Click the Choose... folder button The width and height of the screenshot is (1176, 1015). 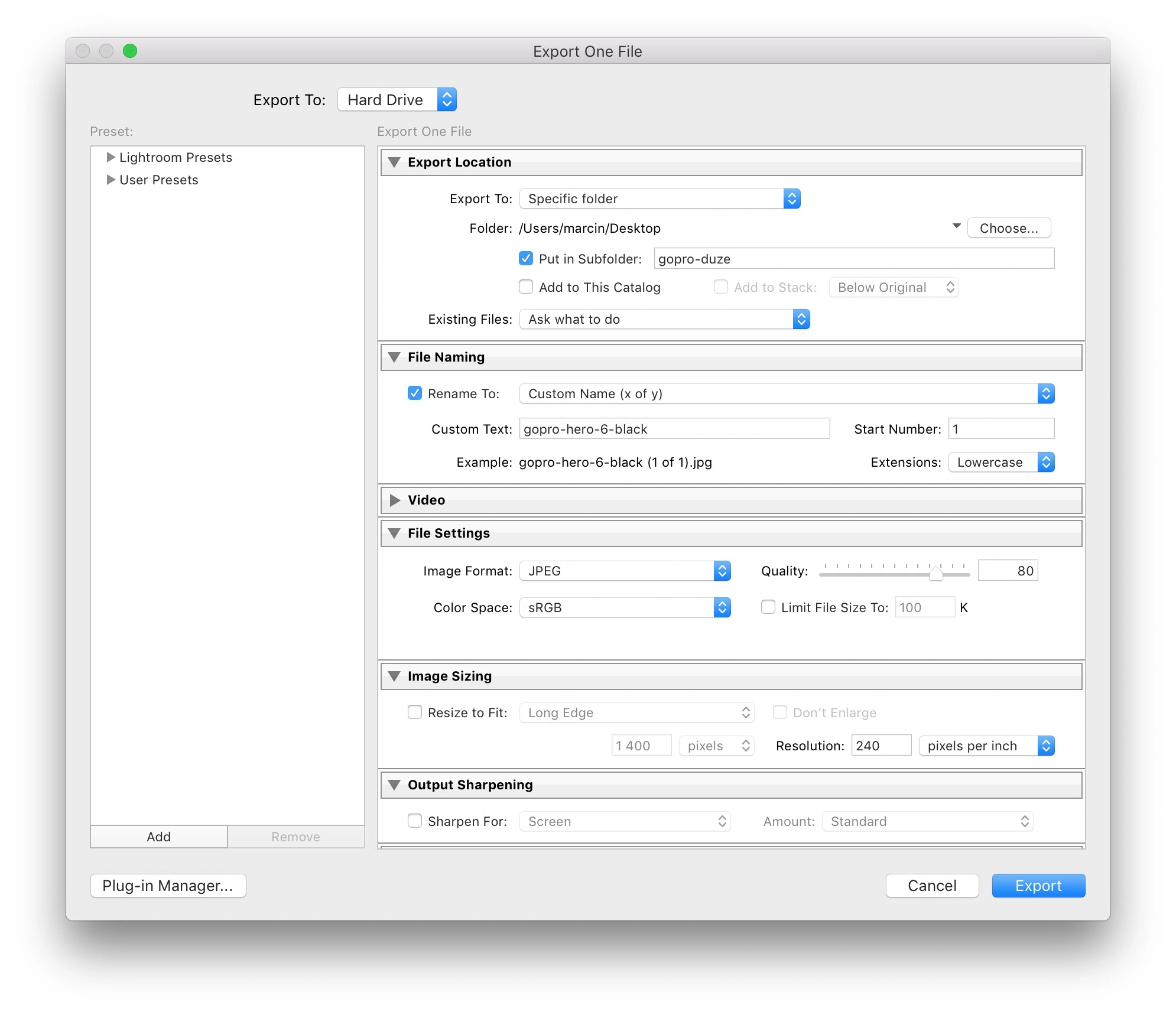(x=1009, y=228)
